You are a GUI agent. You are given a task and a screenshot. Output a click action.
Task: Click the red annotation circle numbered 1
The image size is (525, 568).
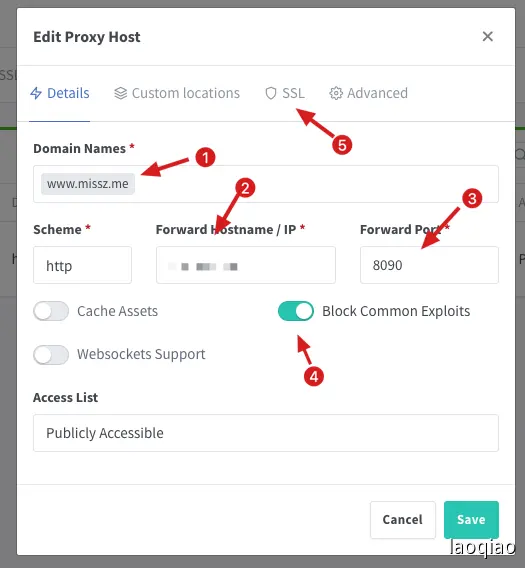(x=205, y=158)
